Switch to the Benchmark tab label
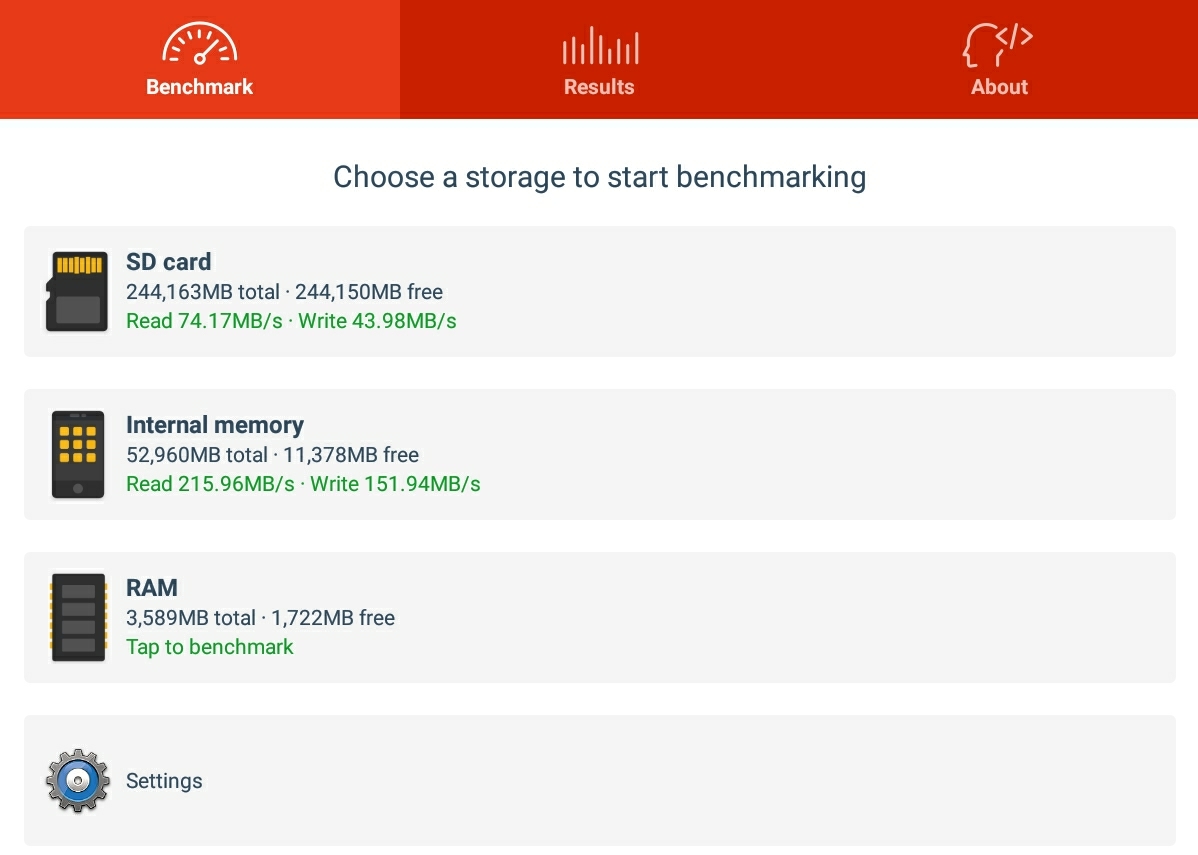This screenshot has height=855, width=1198. pyautogui.click(x=199, y=87)
